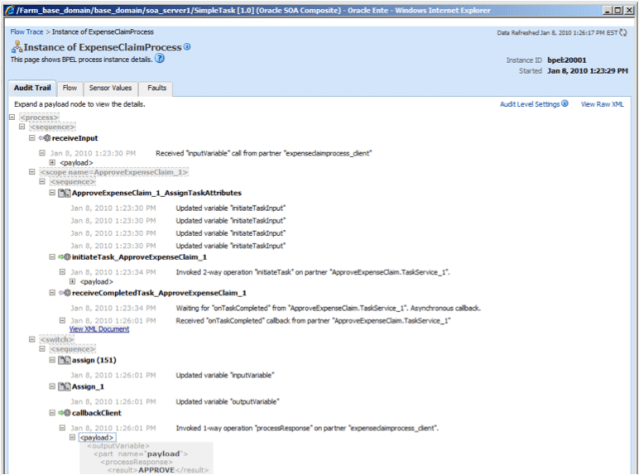This screenshot has height=475, width=639.
Task: Collapse the <process> root node
Action: (x=12, y=116)
